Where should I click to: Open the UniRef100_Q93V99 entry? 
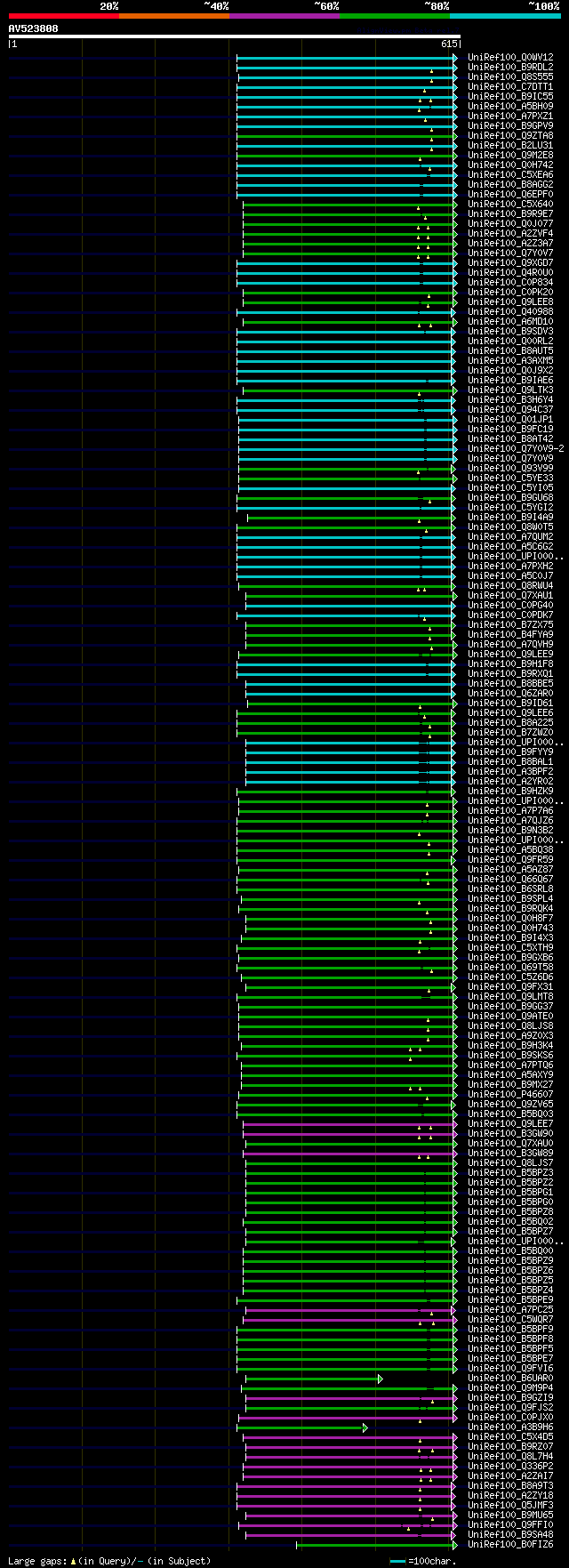pyautogui.click(x=510, y=469)
